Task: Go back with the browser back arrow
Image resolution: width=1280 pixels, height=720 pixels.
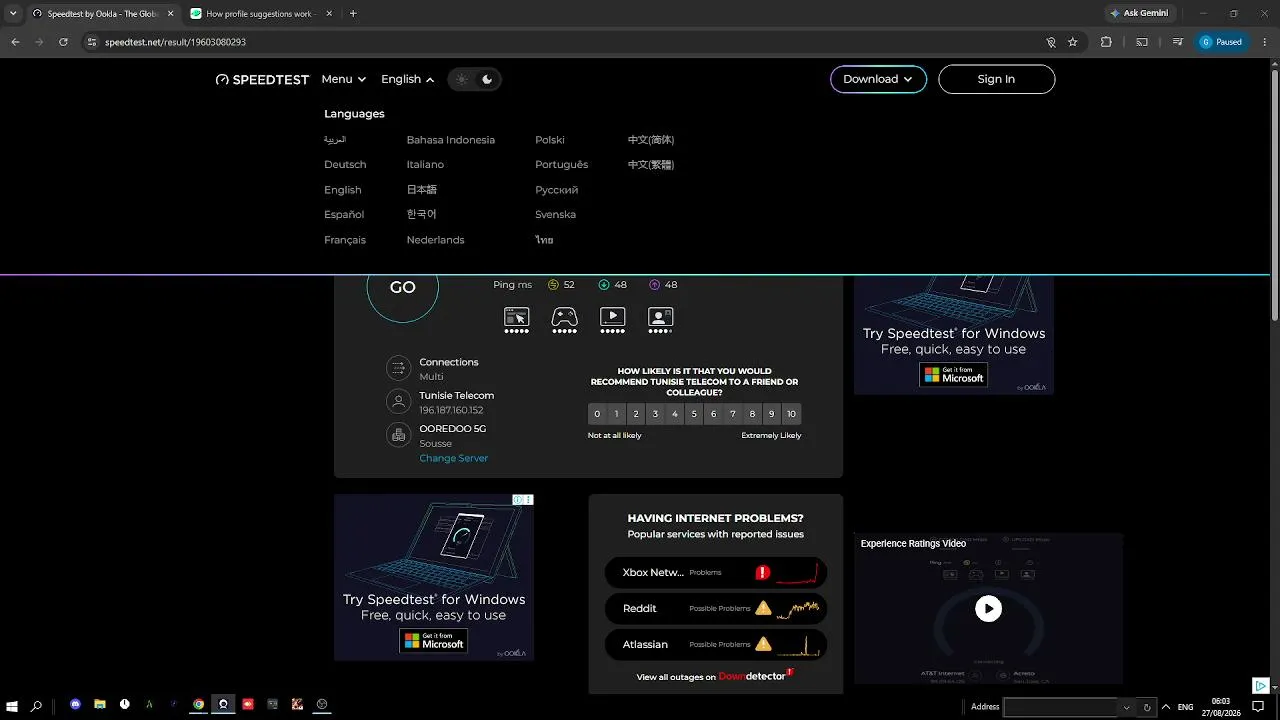Action: (x=15, y=42)
